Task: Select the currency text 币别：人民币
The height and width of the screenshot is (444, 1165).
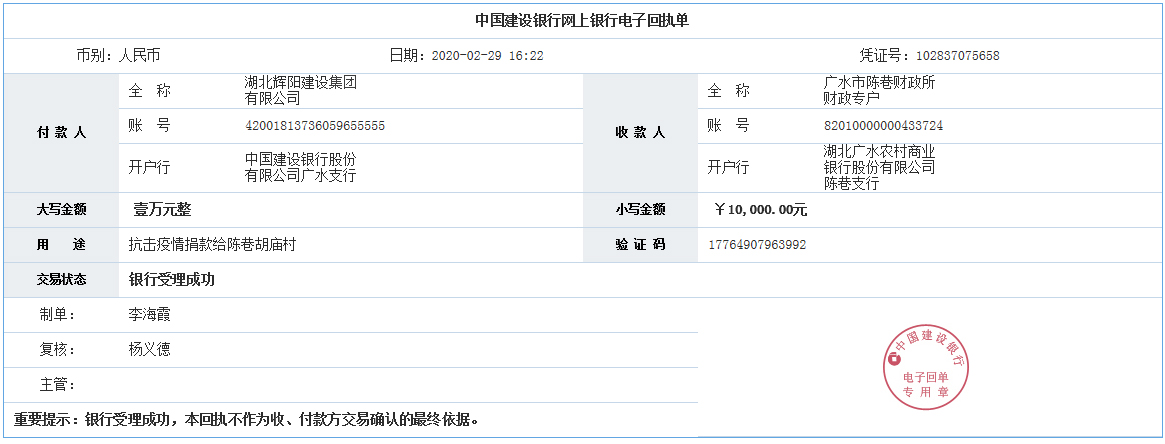Action: click(x=118, y=56)
